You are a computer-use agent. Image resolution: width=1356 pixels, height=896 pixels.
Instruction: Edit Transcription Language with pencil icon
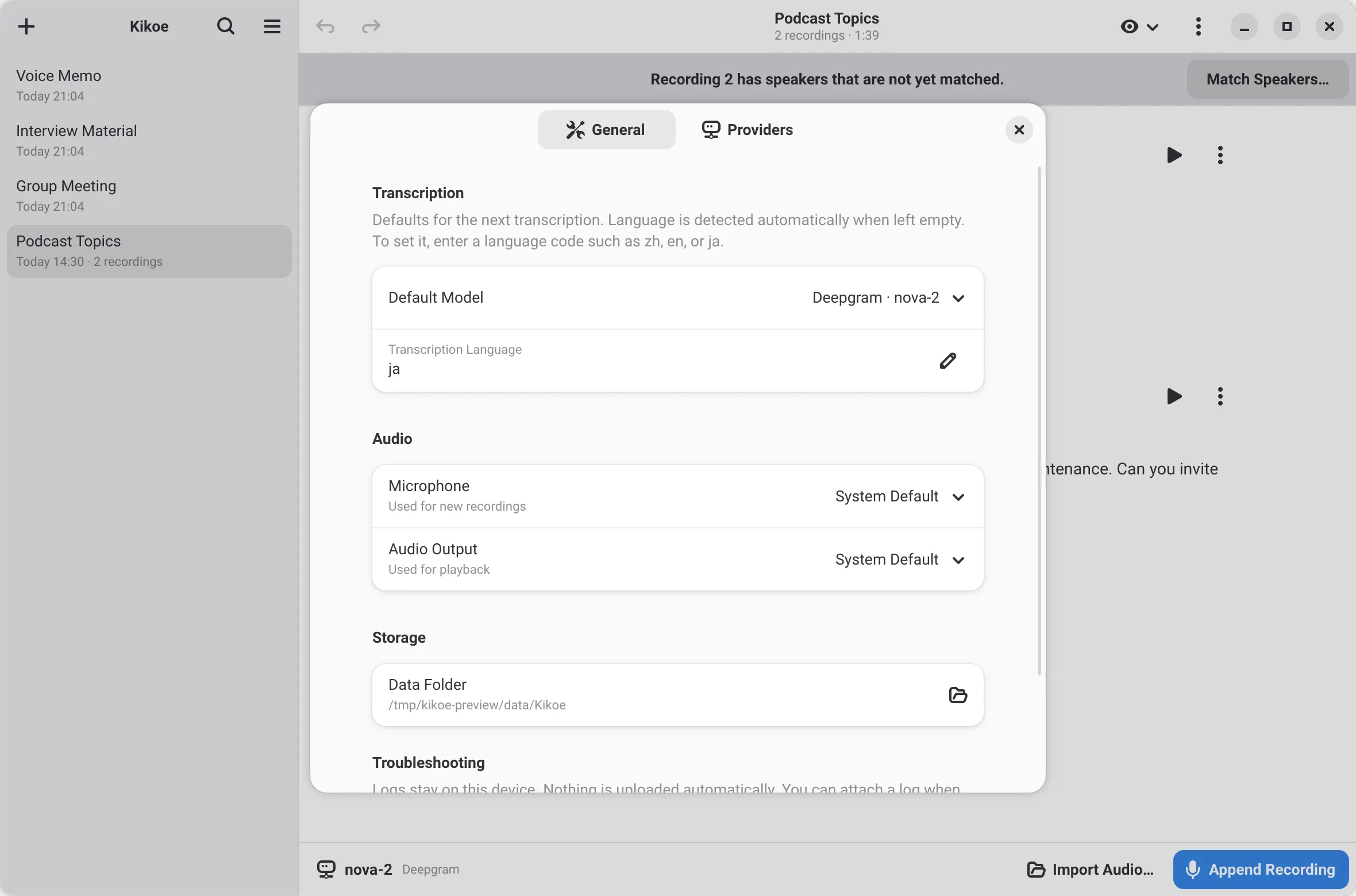pyautogui.click(x=948, y=361)
